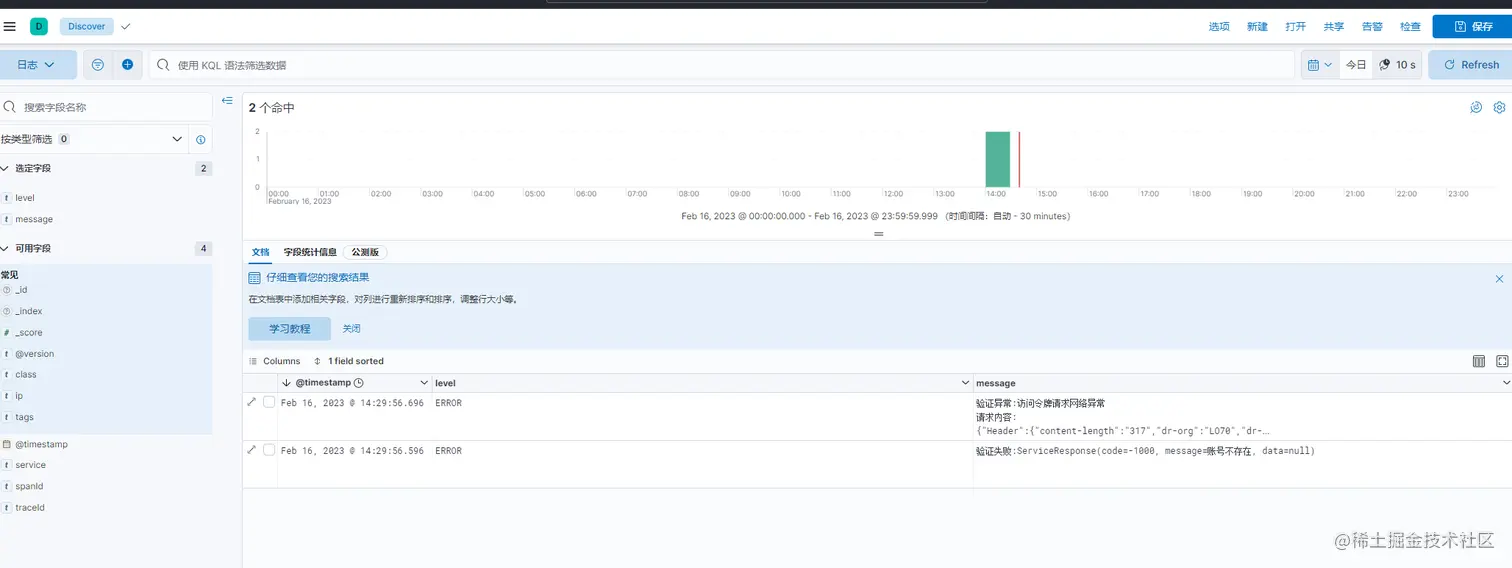Open the chart settings gear icon
The image size is (1512, 568).
coord(1499,107)
